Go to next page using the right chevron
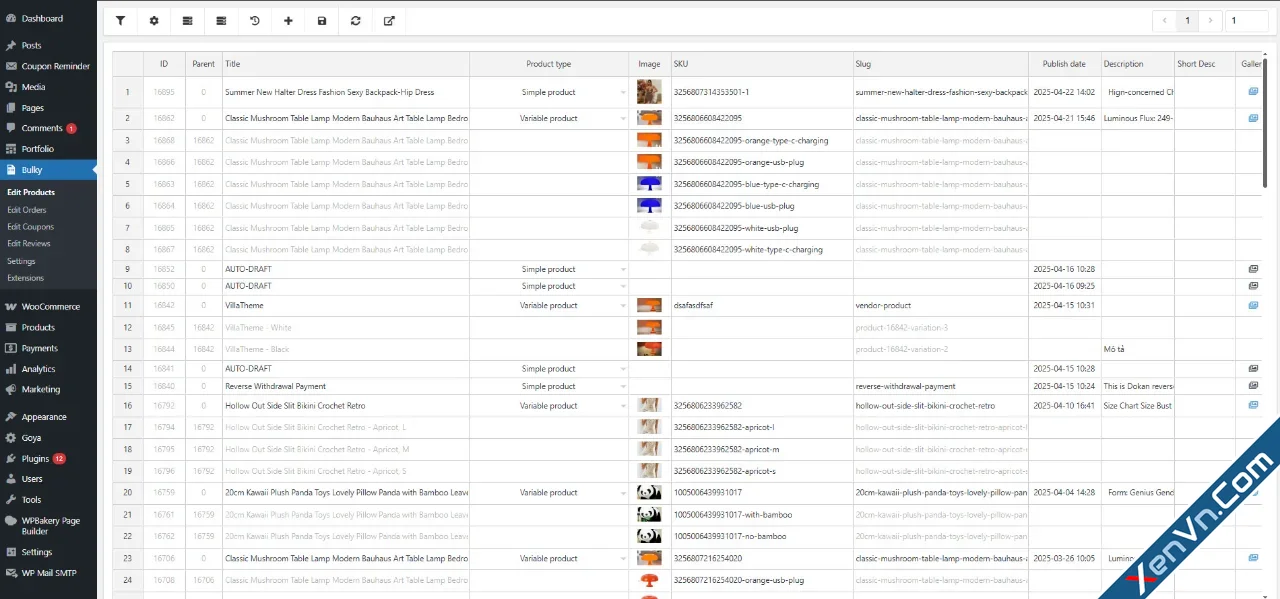This screenshot has width=1280, height=599. (x=1210, y=20)
